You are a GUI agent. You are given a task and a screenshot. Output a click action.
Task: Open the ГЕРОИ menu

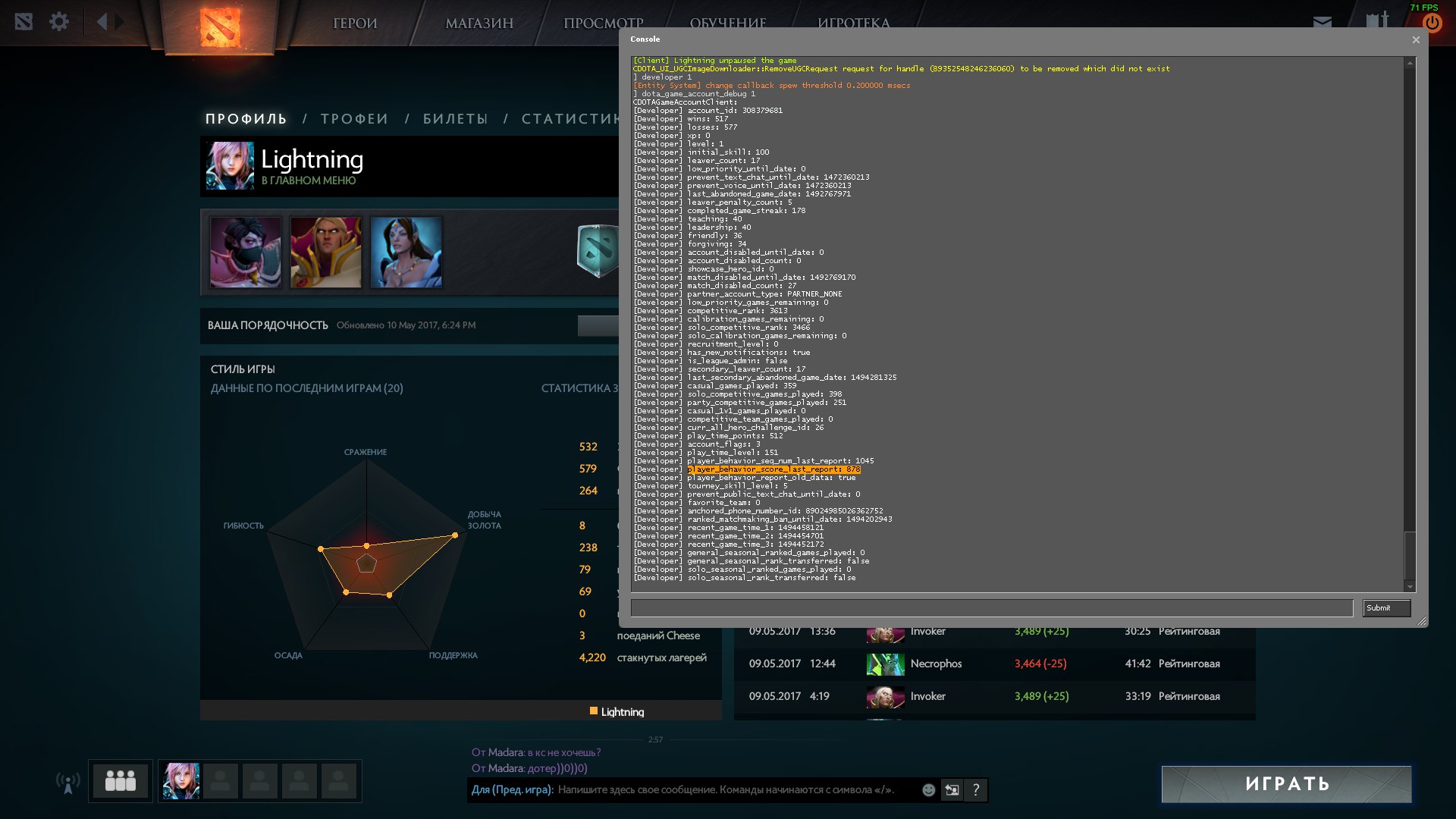point(355,24)
